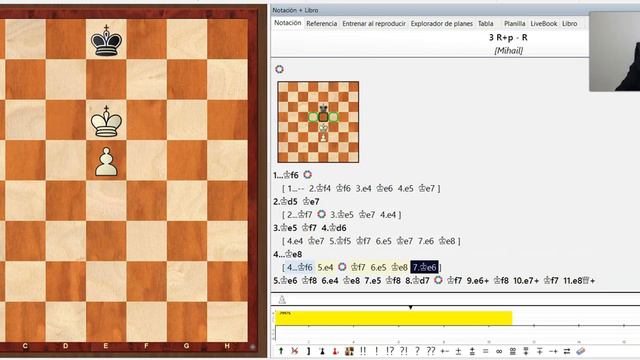Click the game title '3 R+p - R'
Image resolution: width=640 pixels, height=360 pixels.
pos(508,38)
